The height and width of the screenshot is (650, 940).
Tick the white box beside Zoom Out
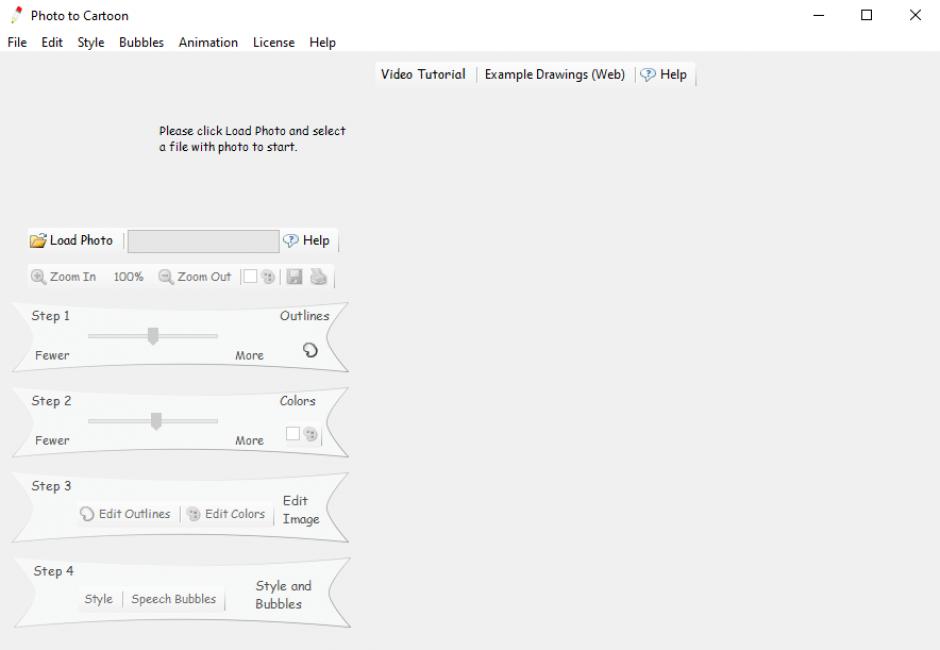(250, 276)
